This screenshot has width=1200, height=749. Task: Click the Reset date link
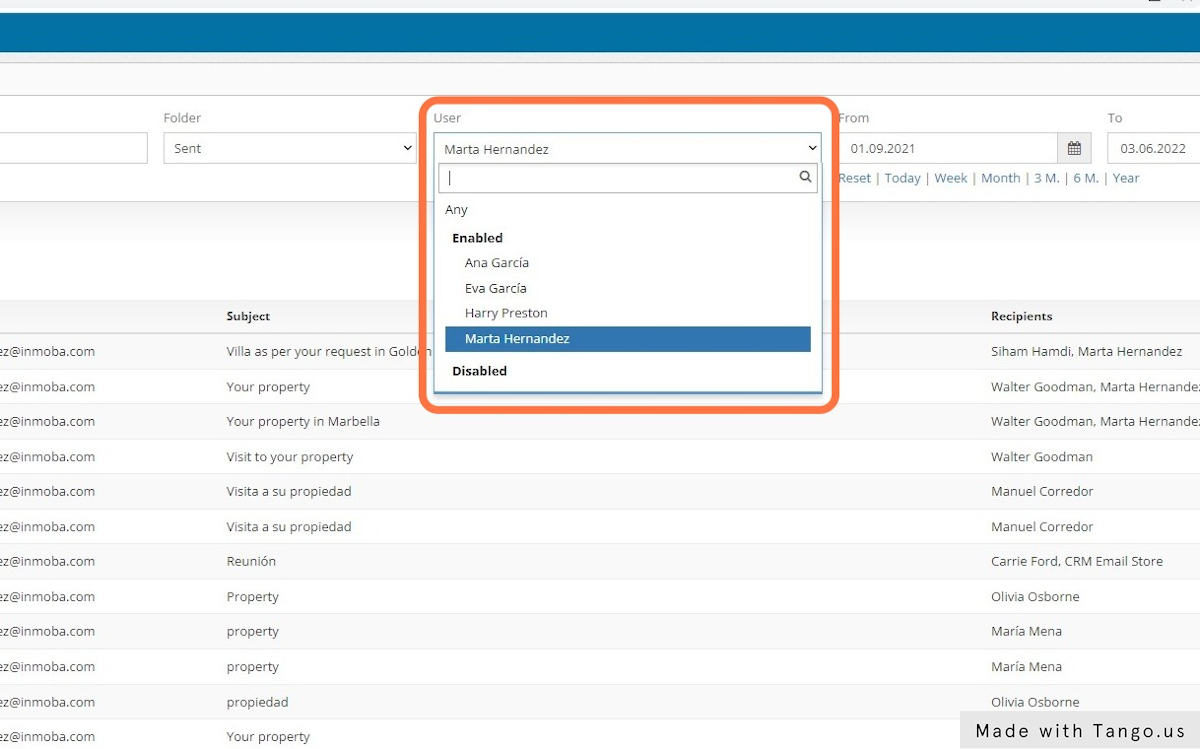tap(855, 178)
